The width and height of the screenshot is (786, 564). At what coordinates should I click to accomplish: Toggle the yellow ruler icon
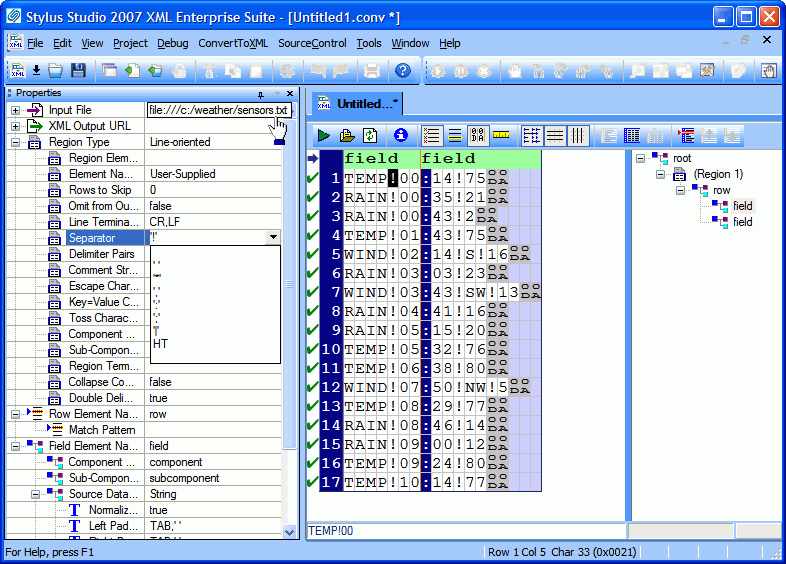click(501, 135)
